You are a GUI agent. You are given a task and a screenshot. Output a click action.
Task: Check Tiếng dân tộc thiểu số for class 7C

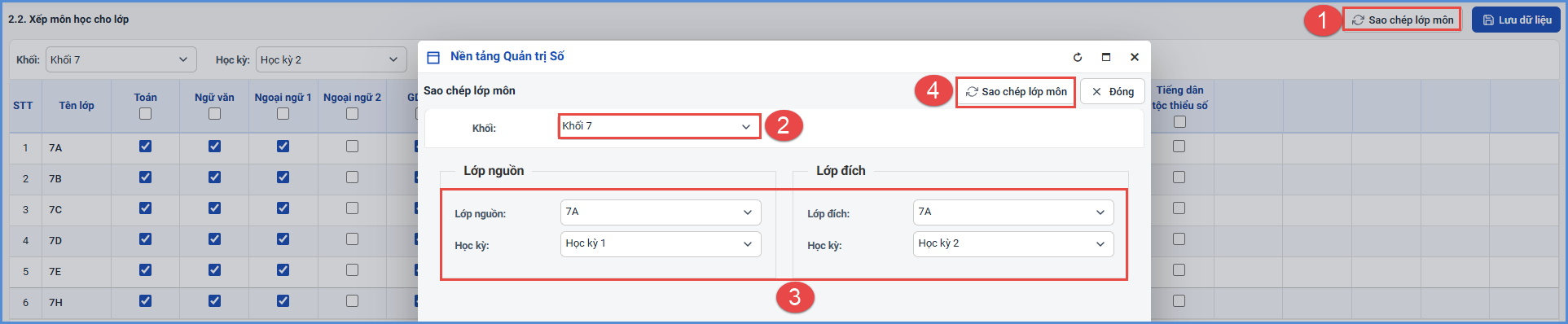pyautogui.click(x=1179, y=208)
